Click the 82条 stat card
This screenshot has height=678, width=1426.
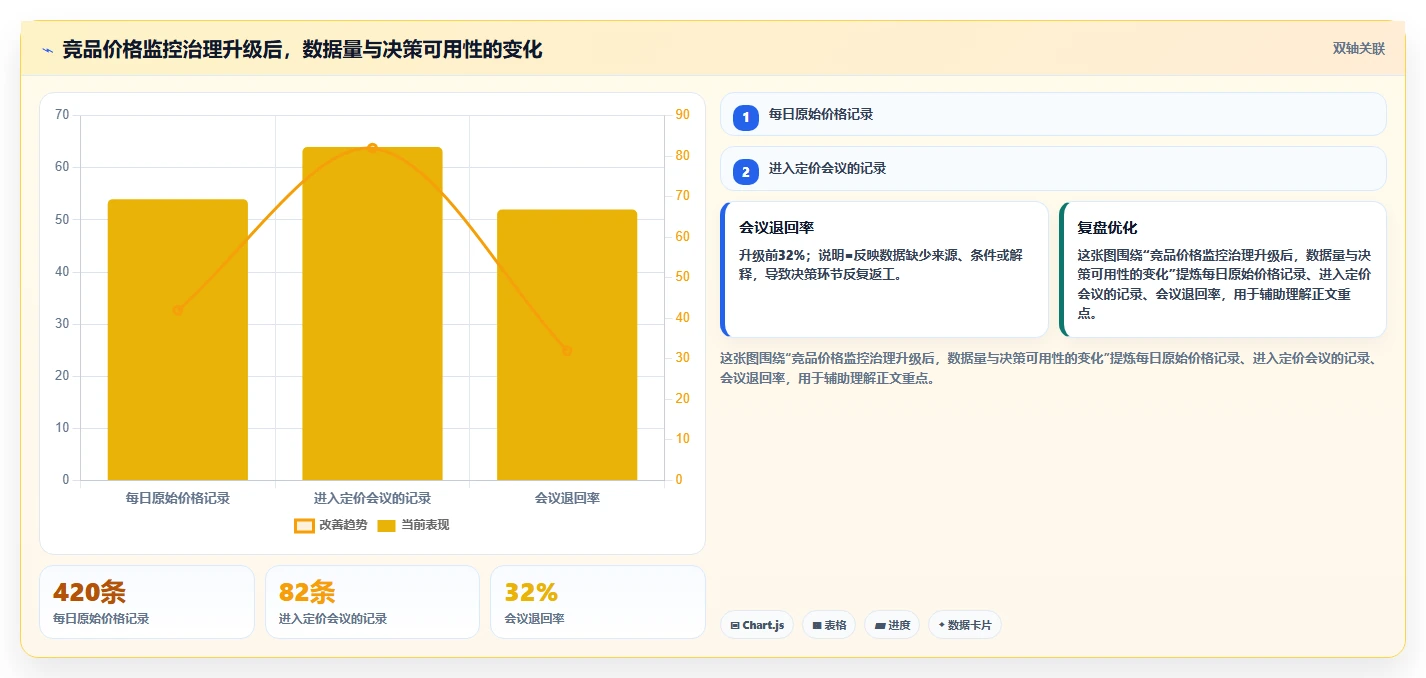(372, 602)
